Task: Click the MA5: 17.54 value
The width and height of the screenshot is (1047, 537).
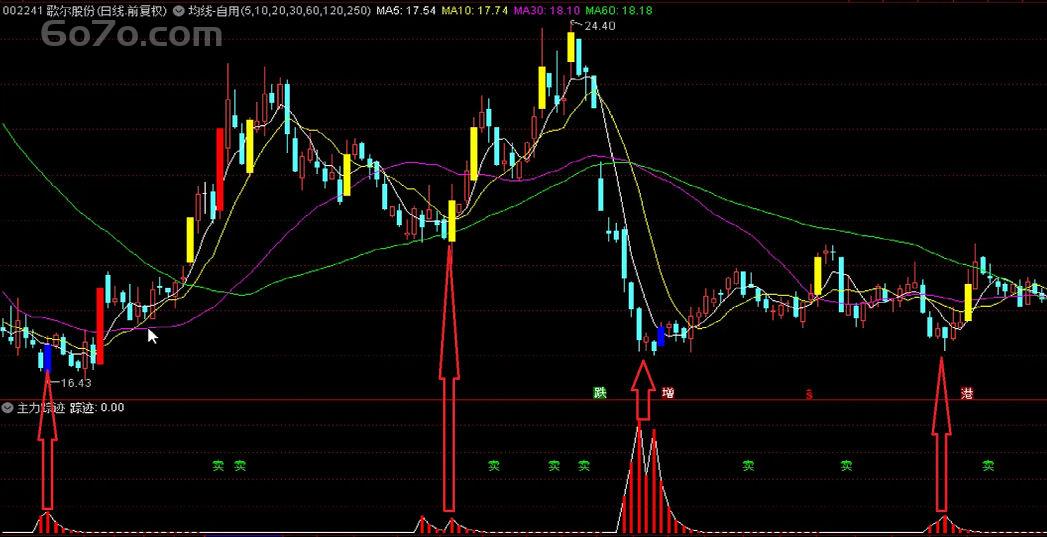Action: pyautogui.click(x=406, y=11)
